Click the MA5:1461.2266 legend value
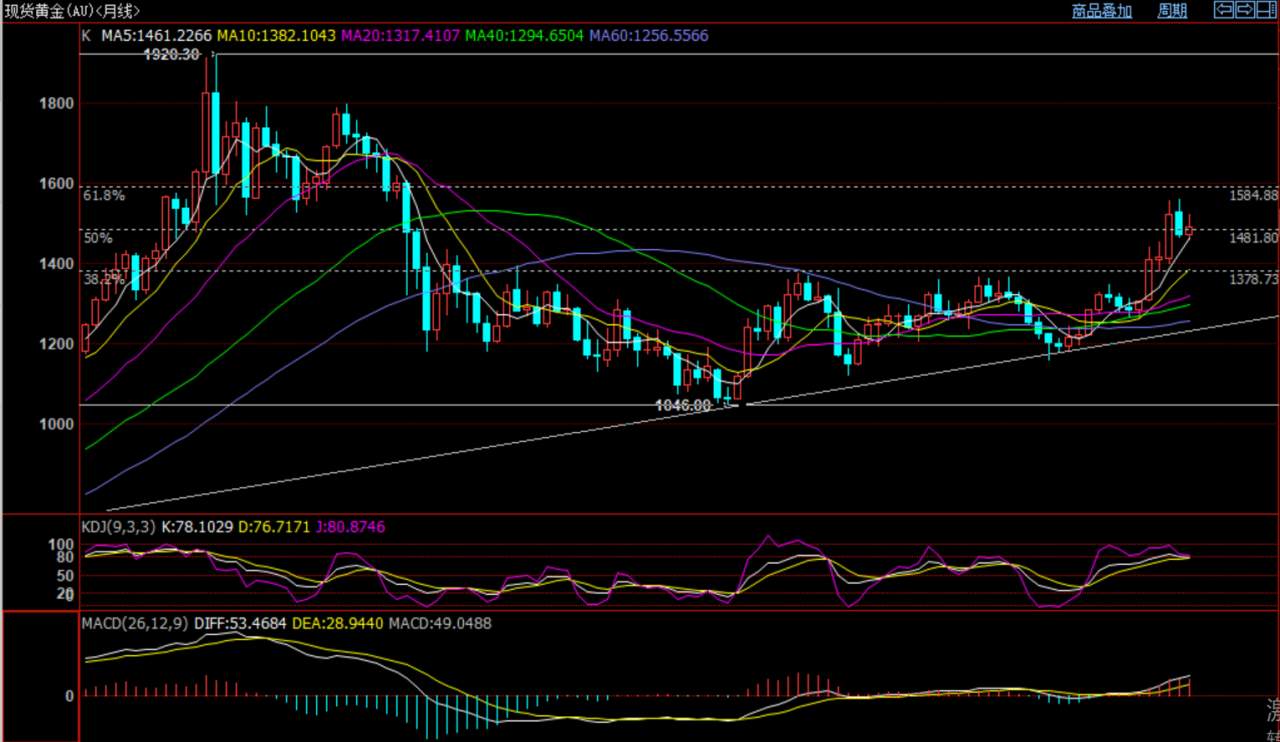This screenshot has width=1280, height=742. click(x=157, y=36)
